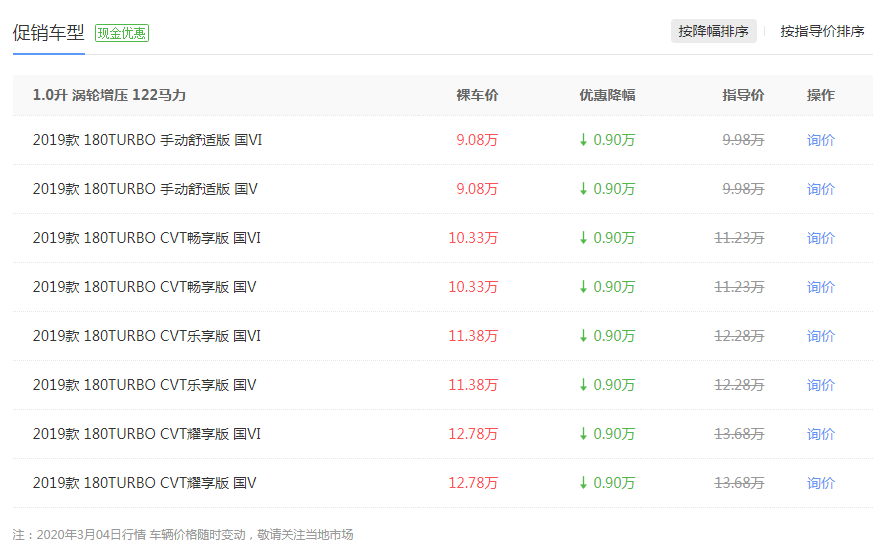Click 12.78万 price of CVT耀享版 国VI
The height and width of the screenshot is (556, 881).
coord(473,434)
